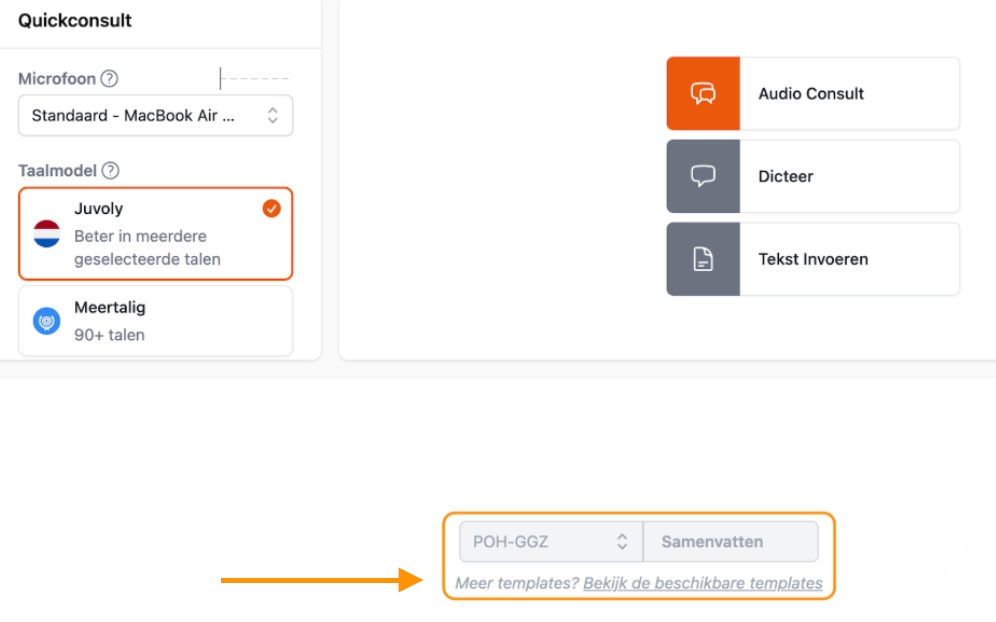Click the grey Dicteer speech bubble icon
The image size is (996, 622).
703,176
